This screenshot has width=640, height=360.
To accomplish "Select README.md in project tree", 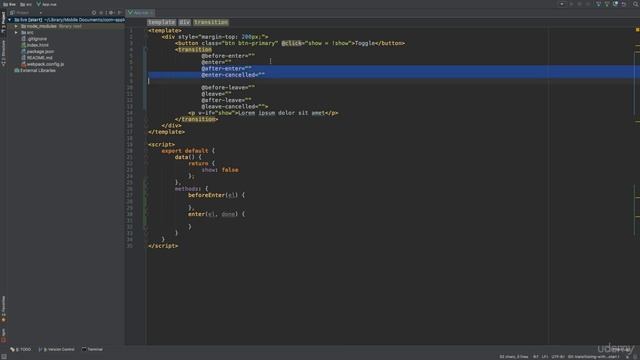I will (36, 58).
